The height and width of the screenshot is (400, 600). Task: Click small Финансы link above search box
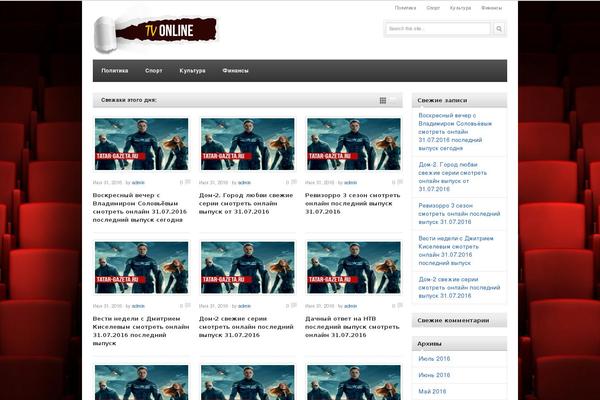pyautogui.click(x=492, y=8)
